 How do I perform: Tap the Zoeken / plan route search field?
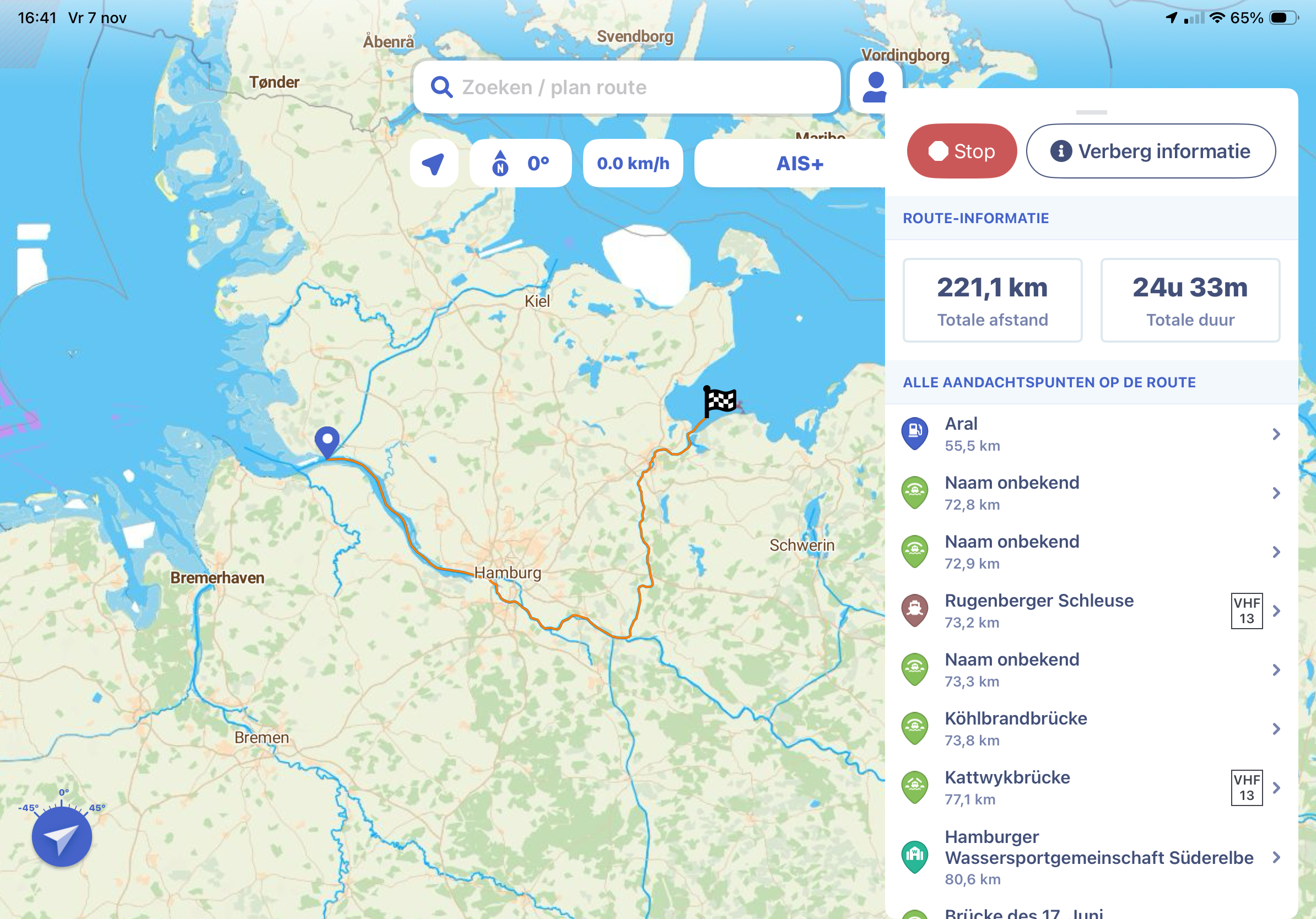point(627,87)
